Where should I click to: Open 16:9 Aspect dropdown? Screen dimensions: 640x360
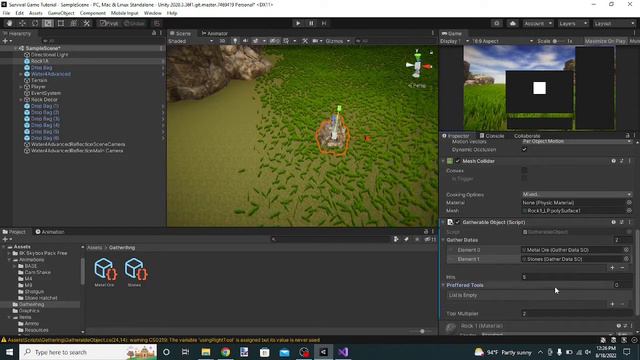502,41
